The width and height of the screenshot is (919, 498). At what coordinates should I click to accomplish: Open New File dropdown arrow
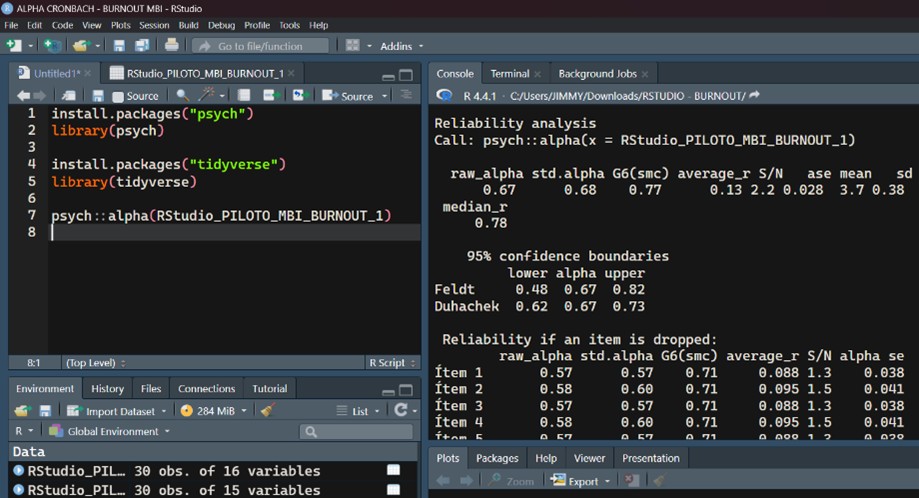[30, 46]
